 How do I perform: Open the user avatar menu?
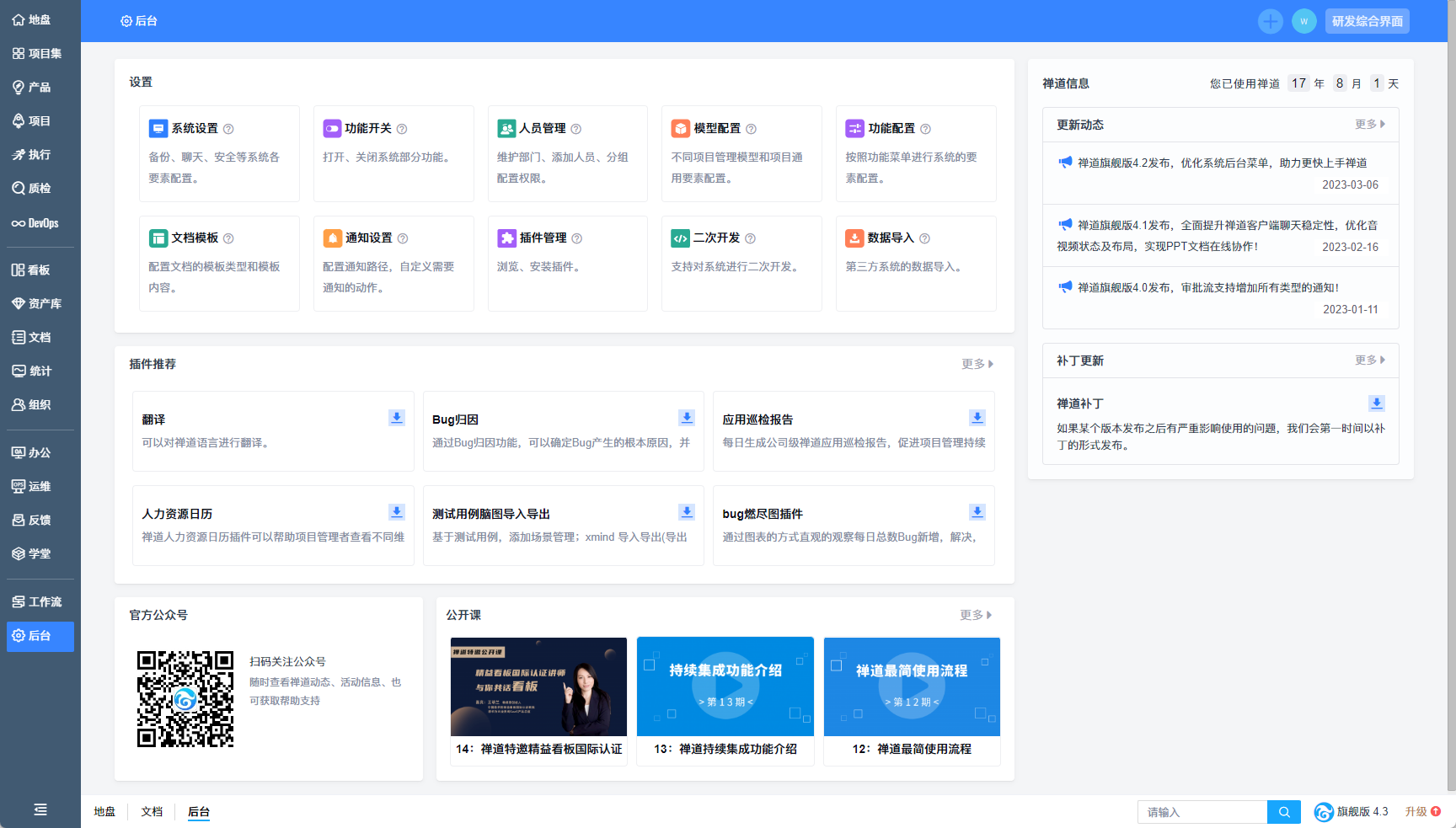coord(1303,21)
